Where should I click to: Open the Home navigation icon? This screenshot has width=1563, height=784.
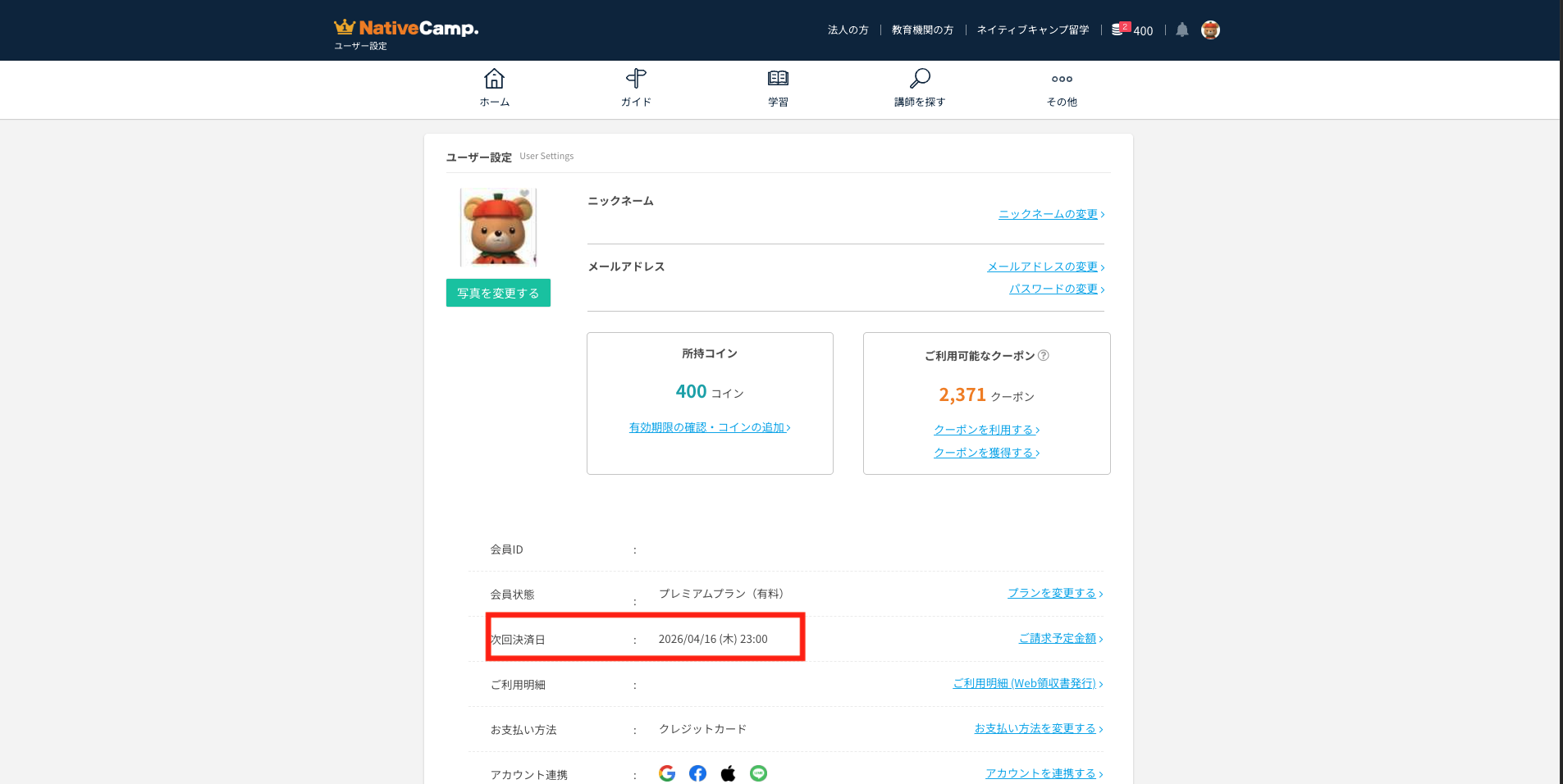(x=494, y=80)
